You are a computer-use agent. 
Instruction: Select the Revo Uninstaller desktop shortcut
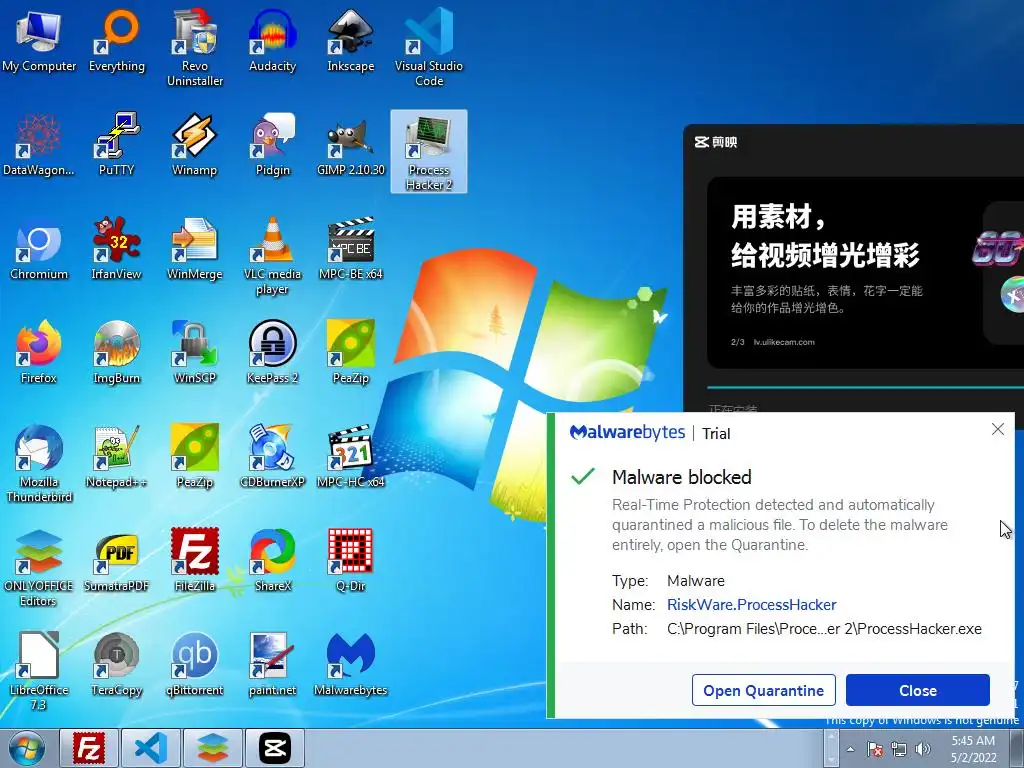[x=195, y=47]
